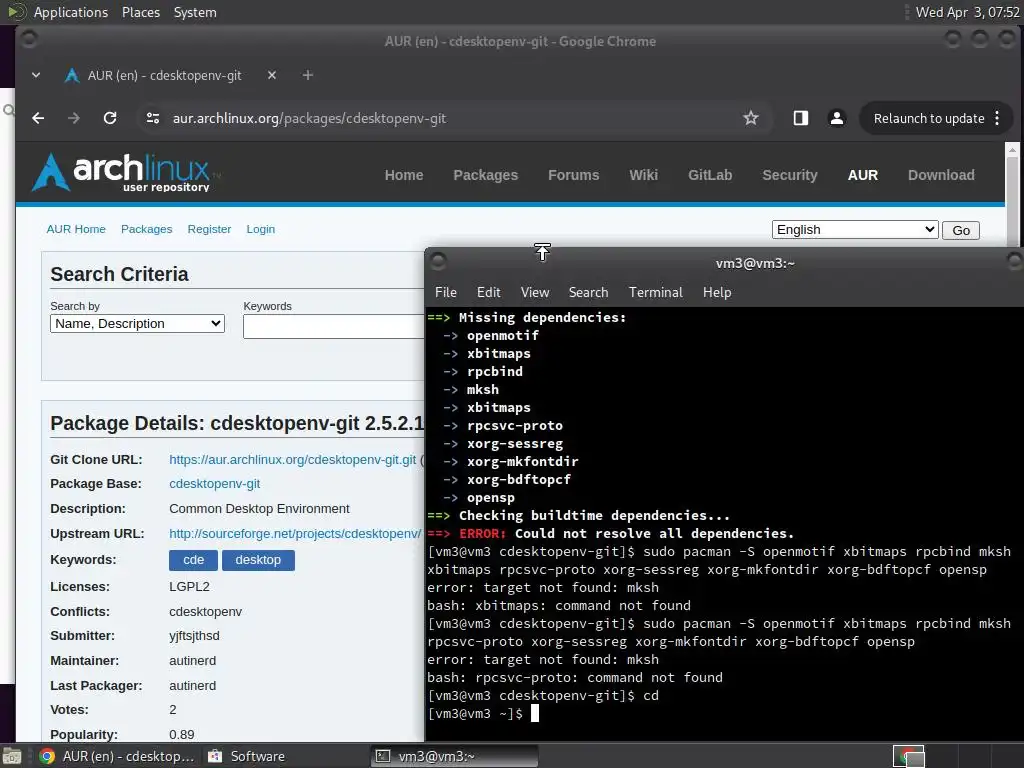Click 'yjftsjthsd' submitter name
Image resolution: width=1024 pixels, height=768 pixels.
point(194,636)
